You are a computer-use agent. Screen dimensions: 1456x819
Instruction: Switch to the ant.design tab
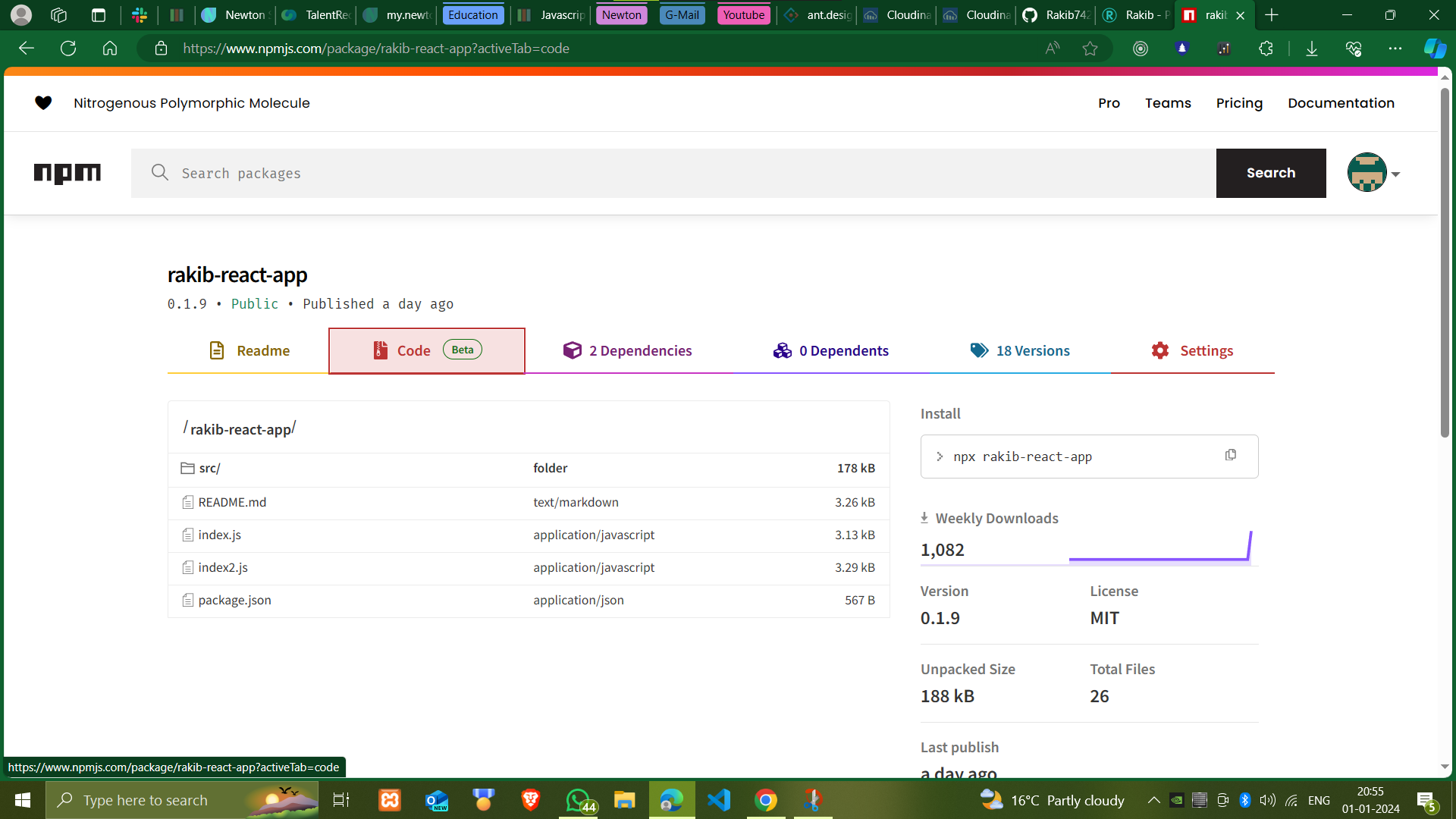[x=819, y=15]
